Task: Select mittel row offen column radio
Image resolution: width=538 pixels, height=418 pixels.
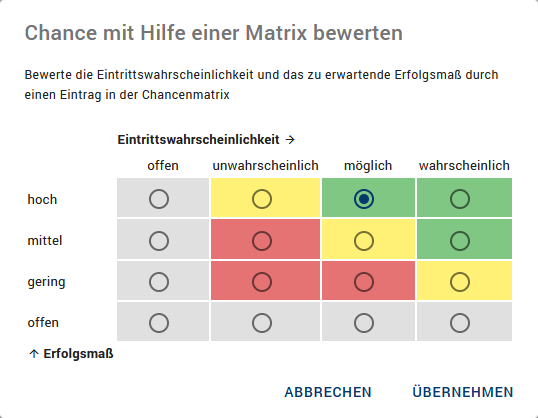Action: (x=159, y=241)
